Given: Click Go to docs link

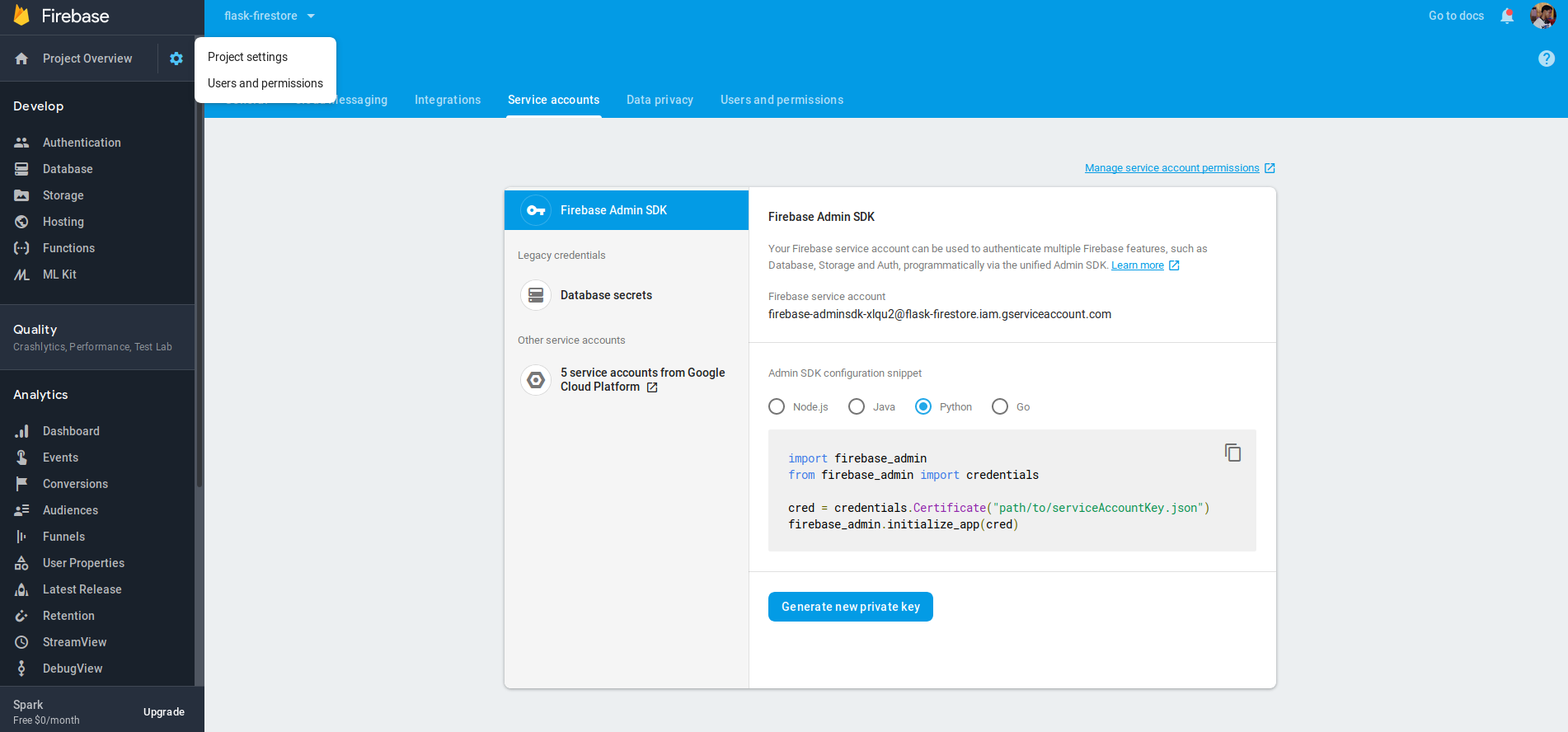Looking at the screenshot, I should pyautogui.click(x=1456, y=16).
